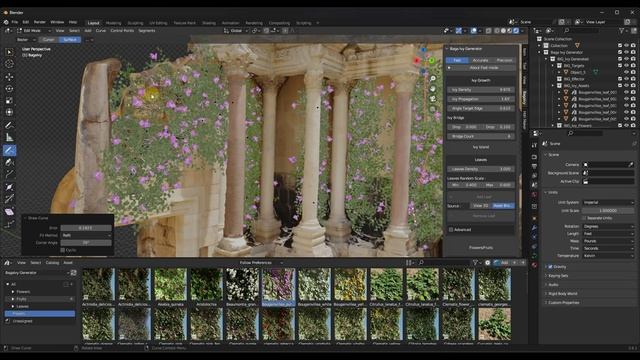Pick the Rotate tool in the left toolbar
The width and height of the screenshot is (640, 360).
pos(9,89)
